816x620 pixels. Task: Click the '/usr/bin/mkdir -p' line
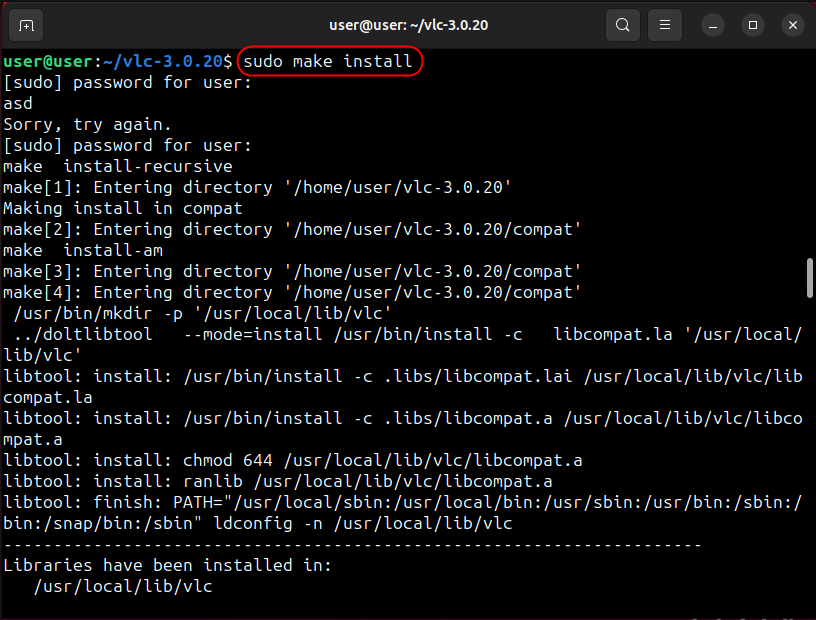tap(202, 313)
